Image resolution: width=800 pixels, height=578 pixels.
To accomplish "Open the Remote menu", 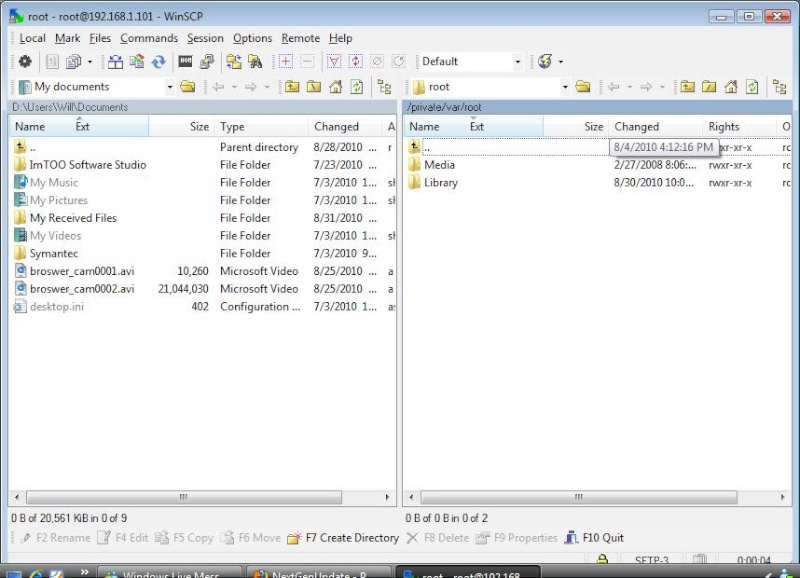I will (301, 38).
